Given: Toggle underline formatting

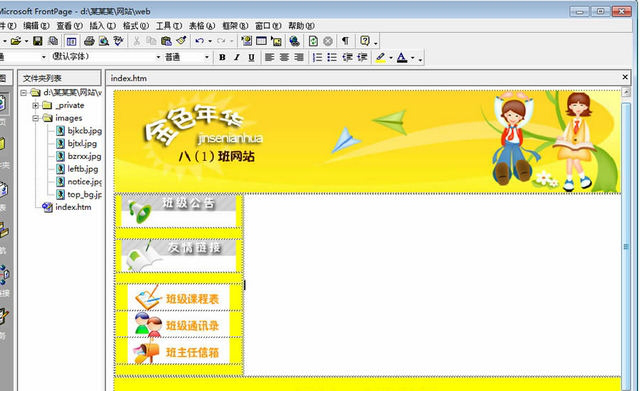Looking at the screenshot, I should (251, 58).
